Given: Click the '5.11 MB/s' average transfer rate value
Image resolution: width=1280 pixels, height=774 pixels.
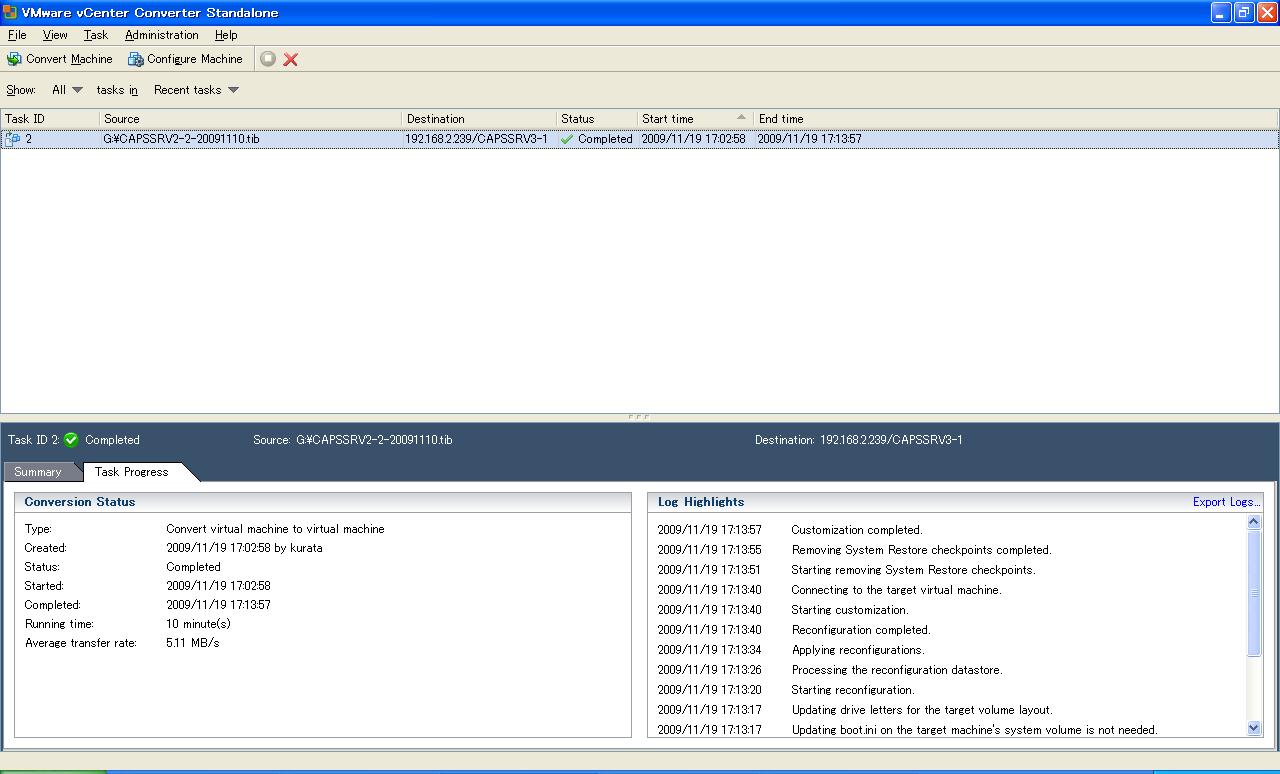Looking at the screenshot, I should [x=193, y=643].
